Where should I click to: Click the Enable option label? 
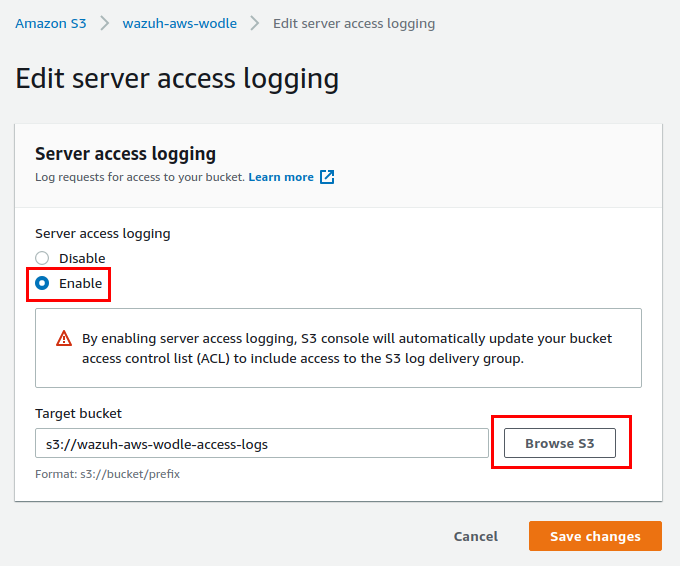81,283
